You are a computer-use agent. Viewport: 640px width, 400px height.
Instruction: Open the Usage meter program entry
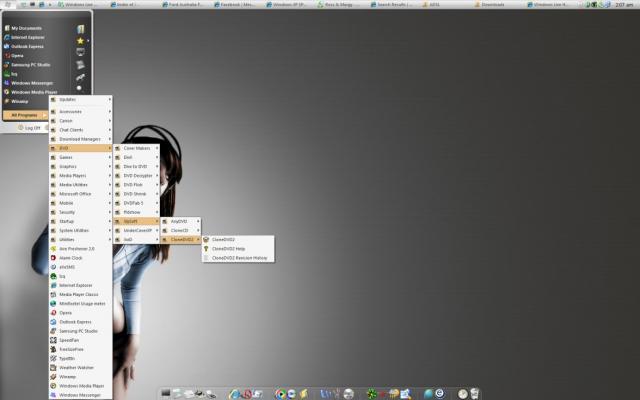point(80,304)
